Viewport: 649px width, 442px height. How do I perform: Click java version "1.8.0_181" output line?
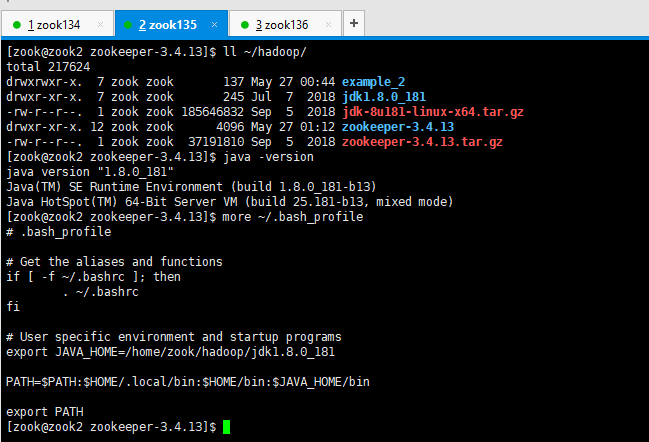point(90,172)
